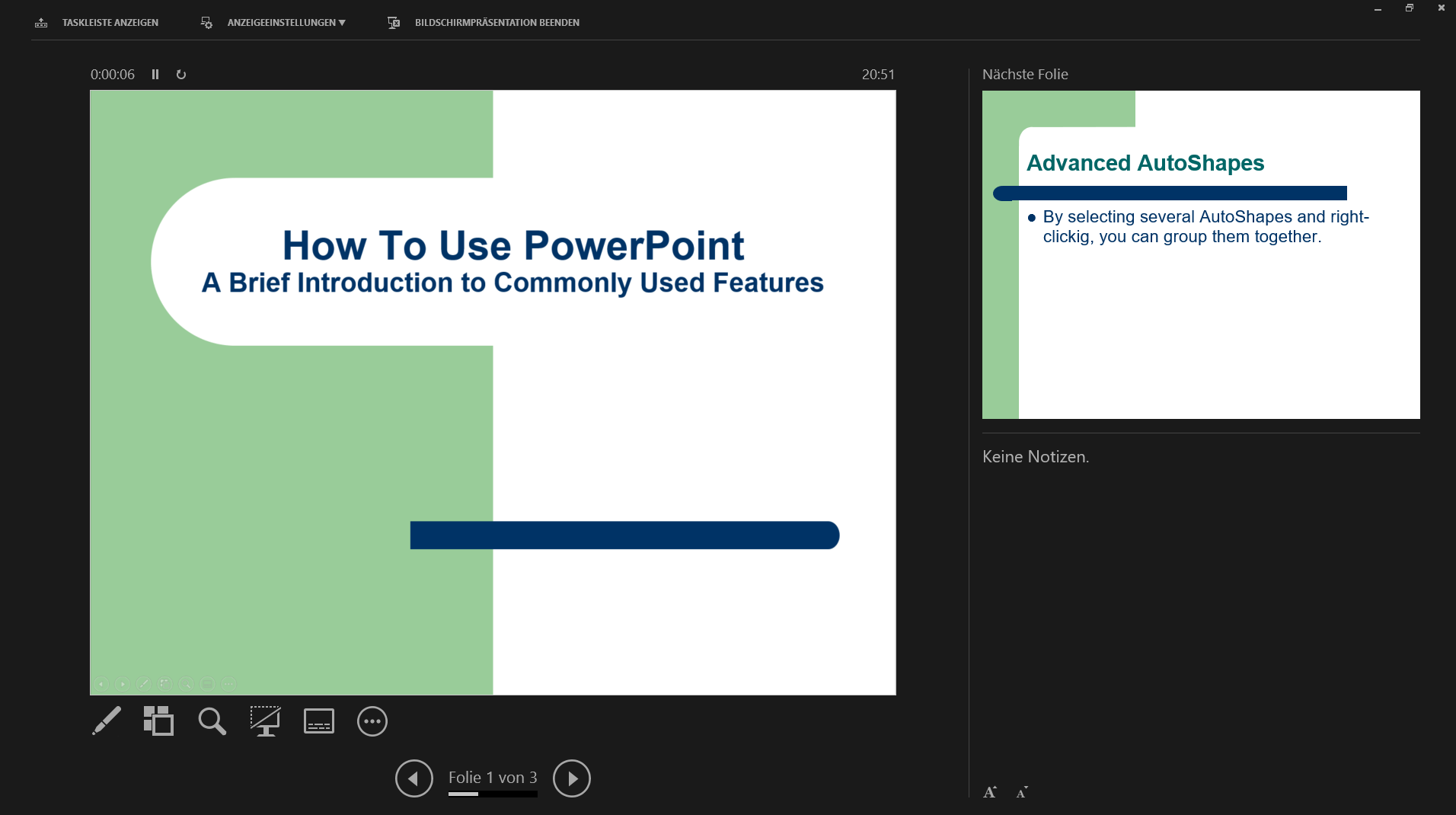The height and width of the screenshot is (815, 1456).
Task: Restart the presentation timer
Action: [181, 75]
